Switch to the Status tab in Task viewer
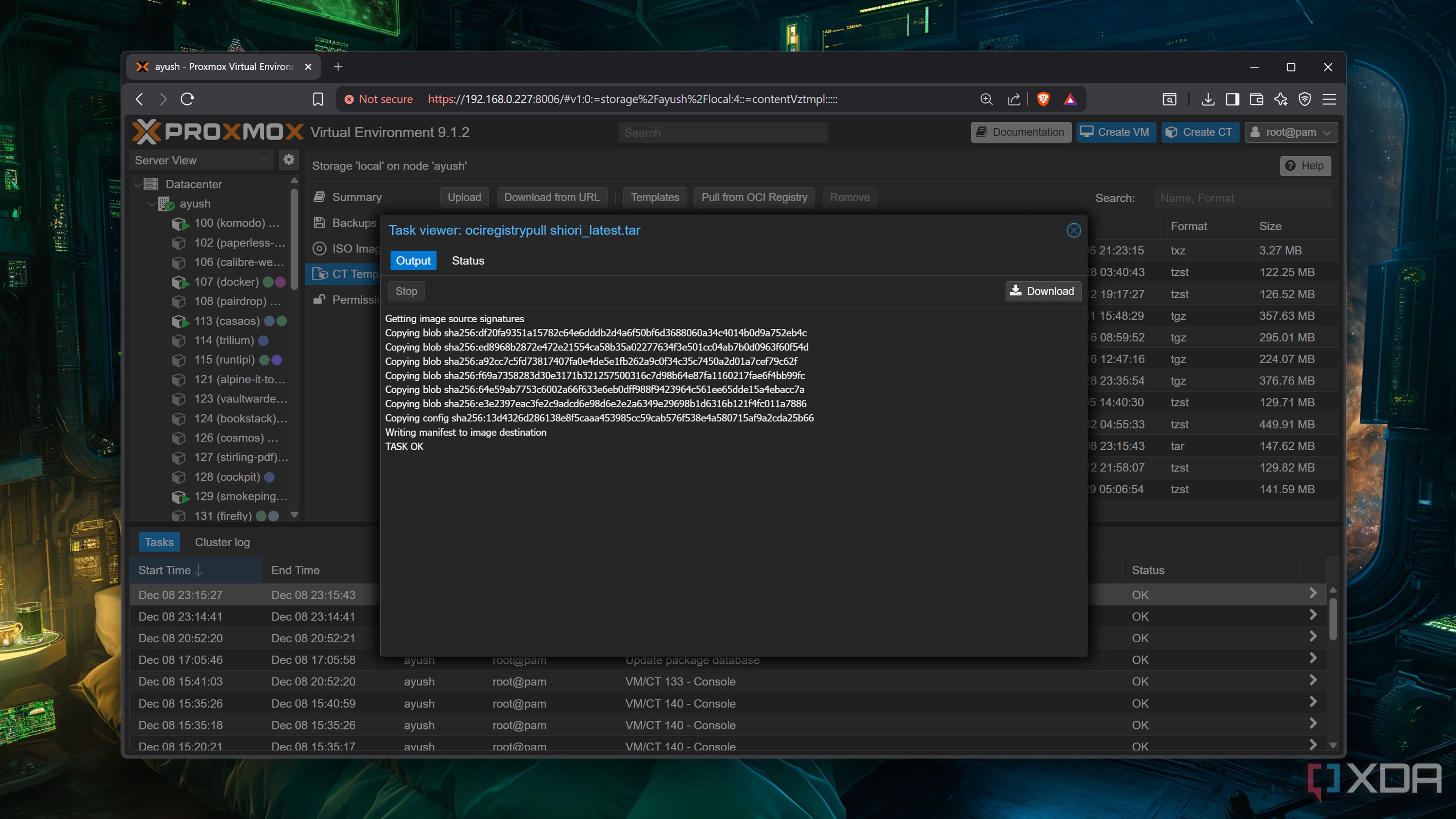The image size is (1456, 819). (x=468, y=260)
